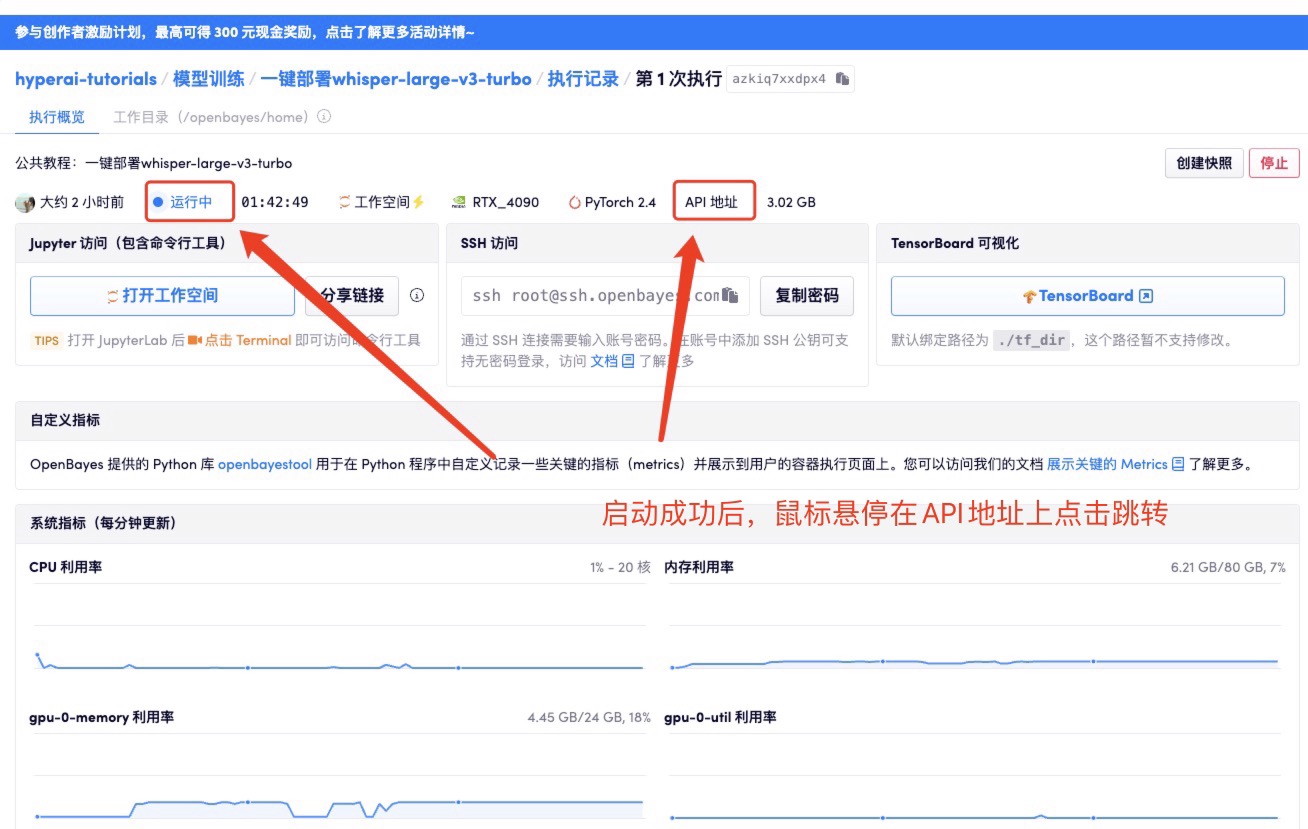Click the NVIDIA icon beside RTX_4090
Screen dimensions: 1308x829
coord(459,202)
